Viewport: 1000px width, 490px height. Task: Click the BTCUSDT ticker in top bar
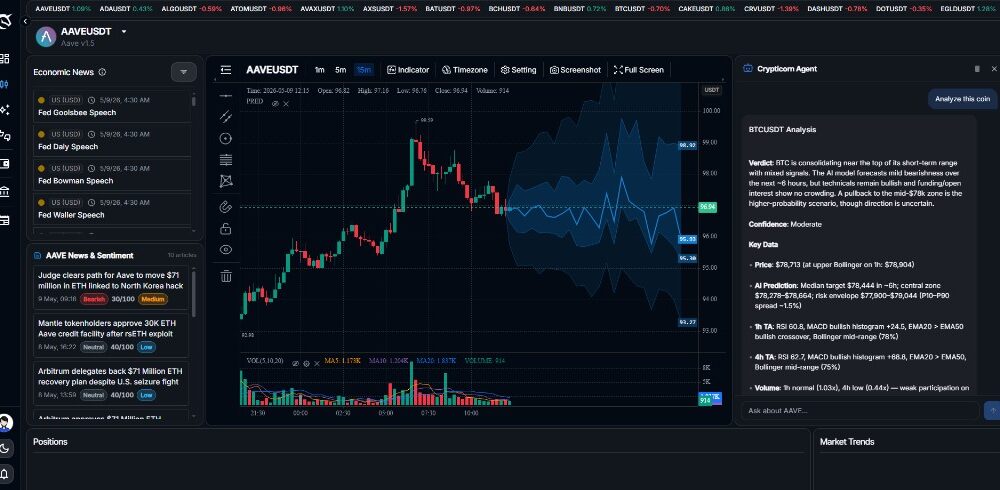tap(642, 9)
